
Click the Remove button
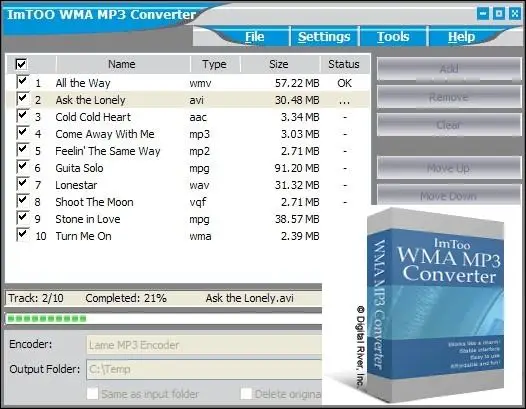[449, 97]
